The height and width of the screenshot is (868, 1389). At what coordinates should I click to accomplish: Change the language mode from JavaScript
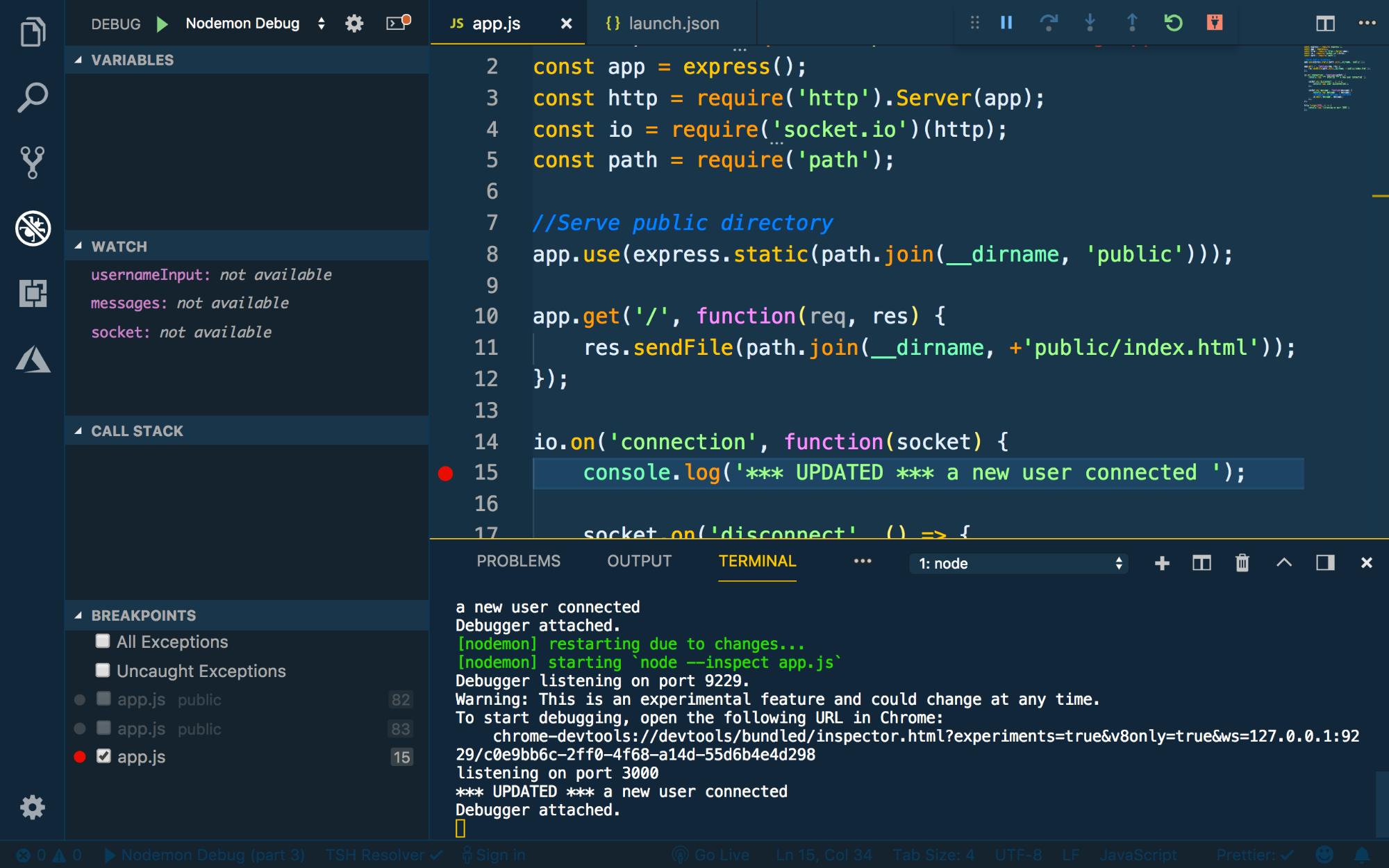pyautogui.click(x=1138, y=855)
